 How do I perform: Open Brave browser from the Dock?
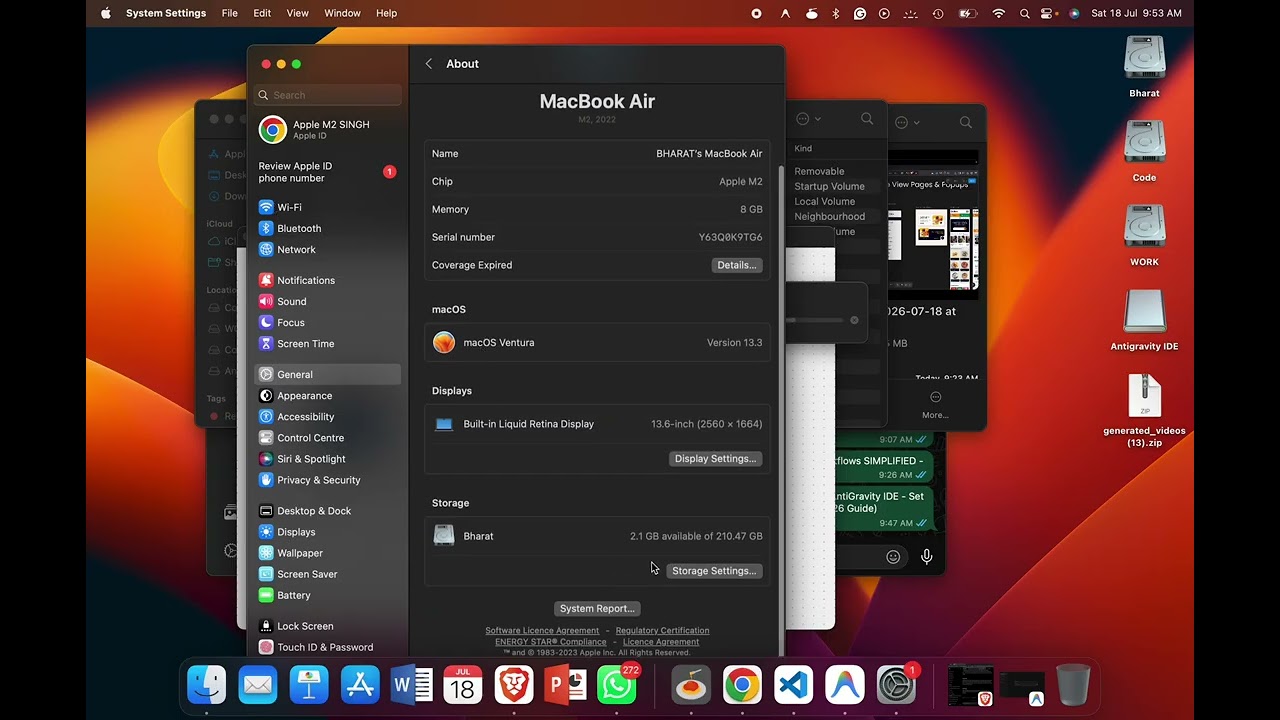click(x=514, y=685)
